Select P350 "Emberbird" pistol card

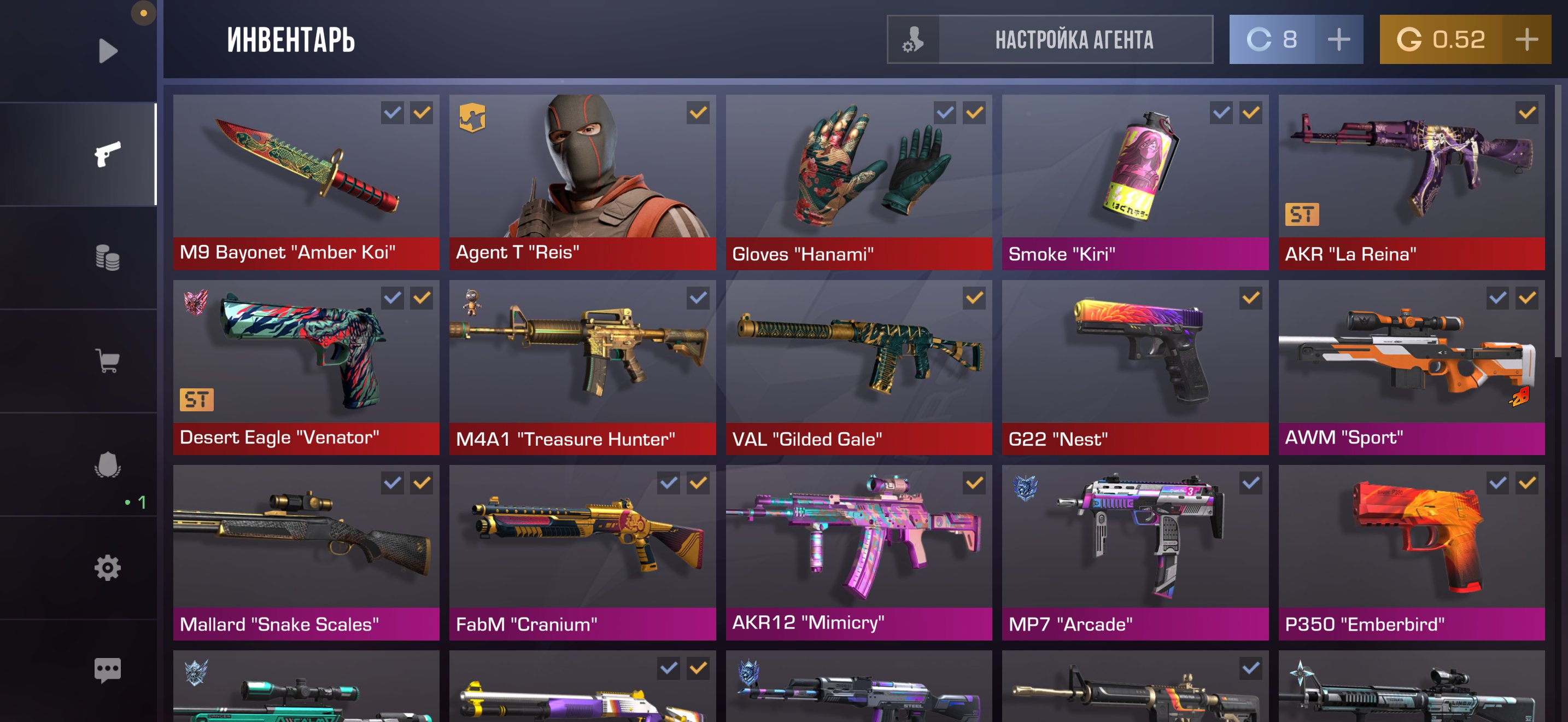point(1412,552)
